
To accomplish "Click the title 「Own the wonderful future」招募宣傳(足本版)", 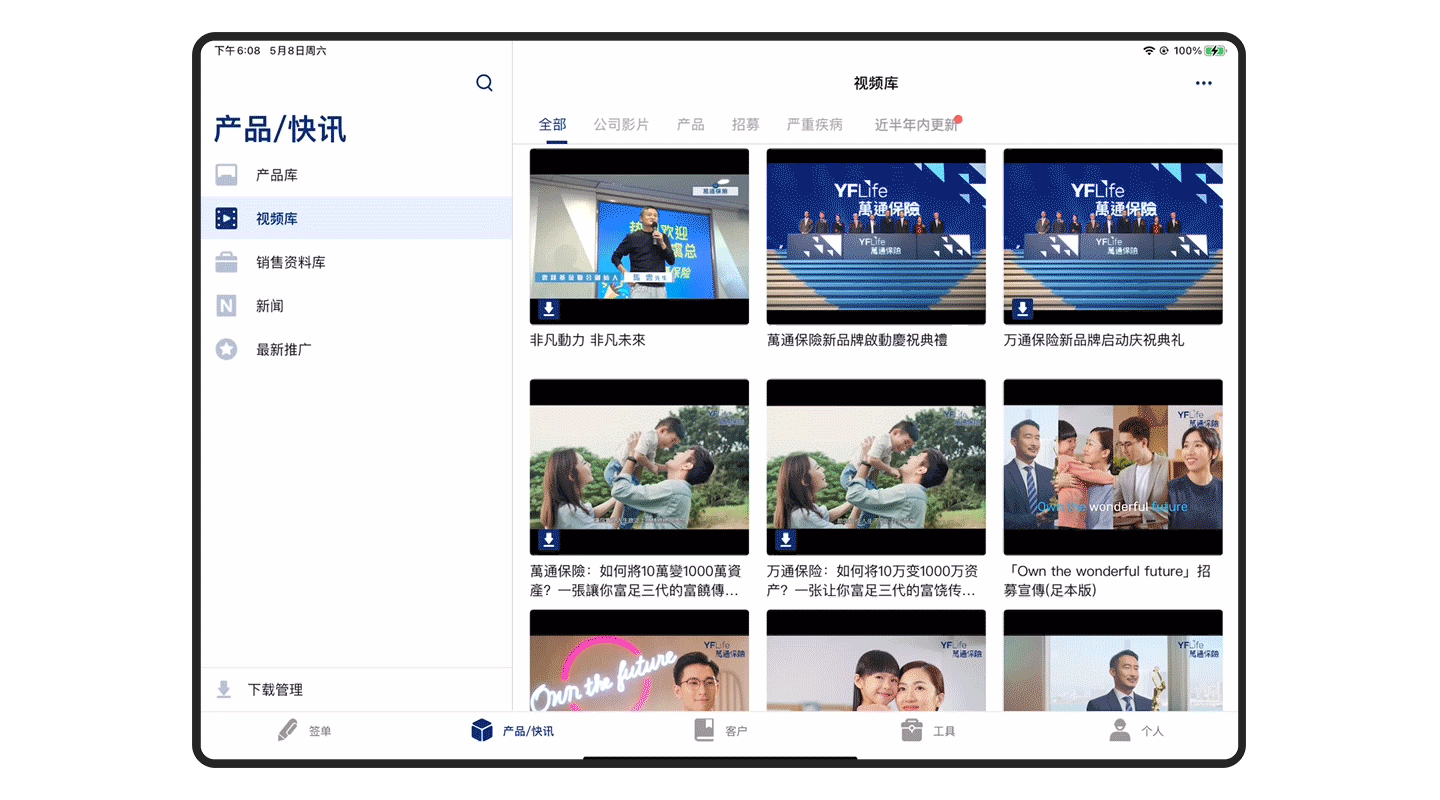I will click(1108, 581).
